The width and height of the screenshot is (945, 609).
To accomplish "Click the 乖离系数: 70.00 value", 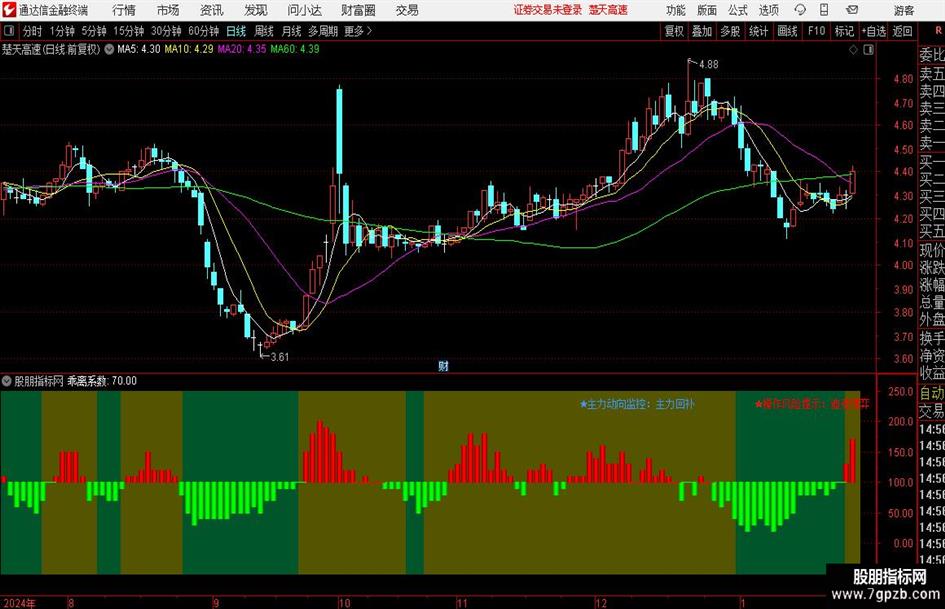I will (x=102, y=381).
